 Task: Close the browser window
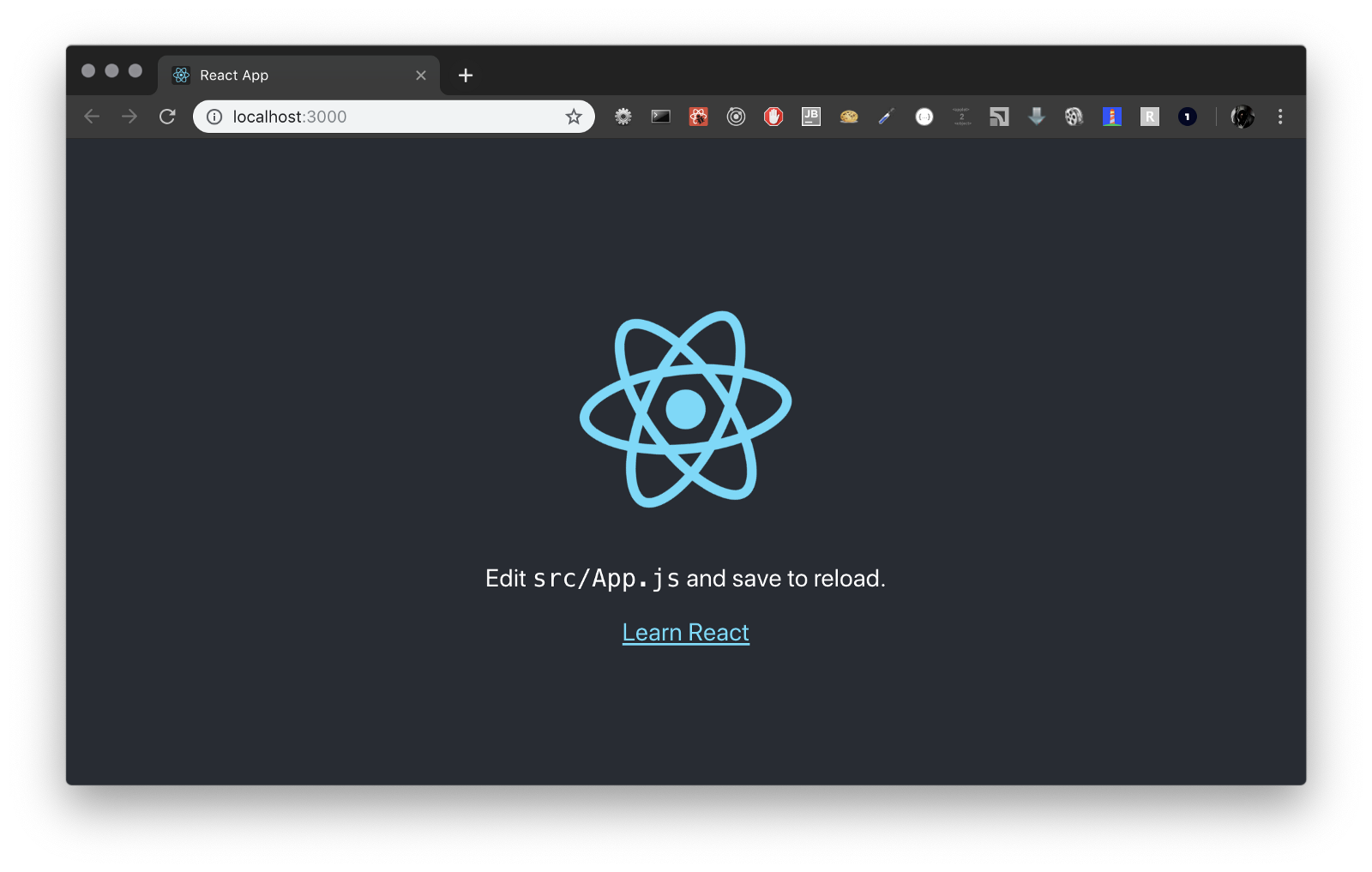point(88,70)
